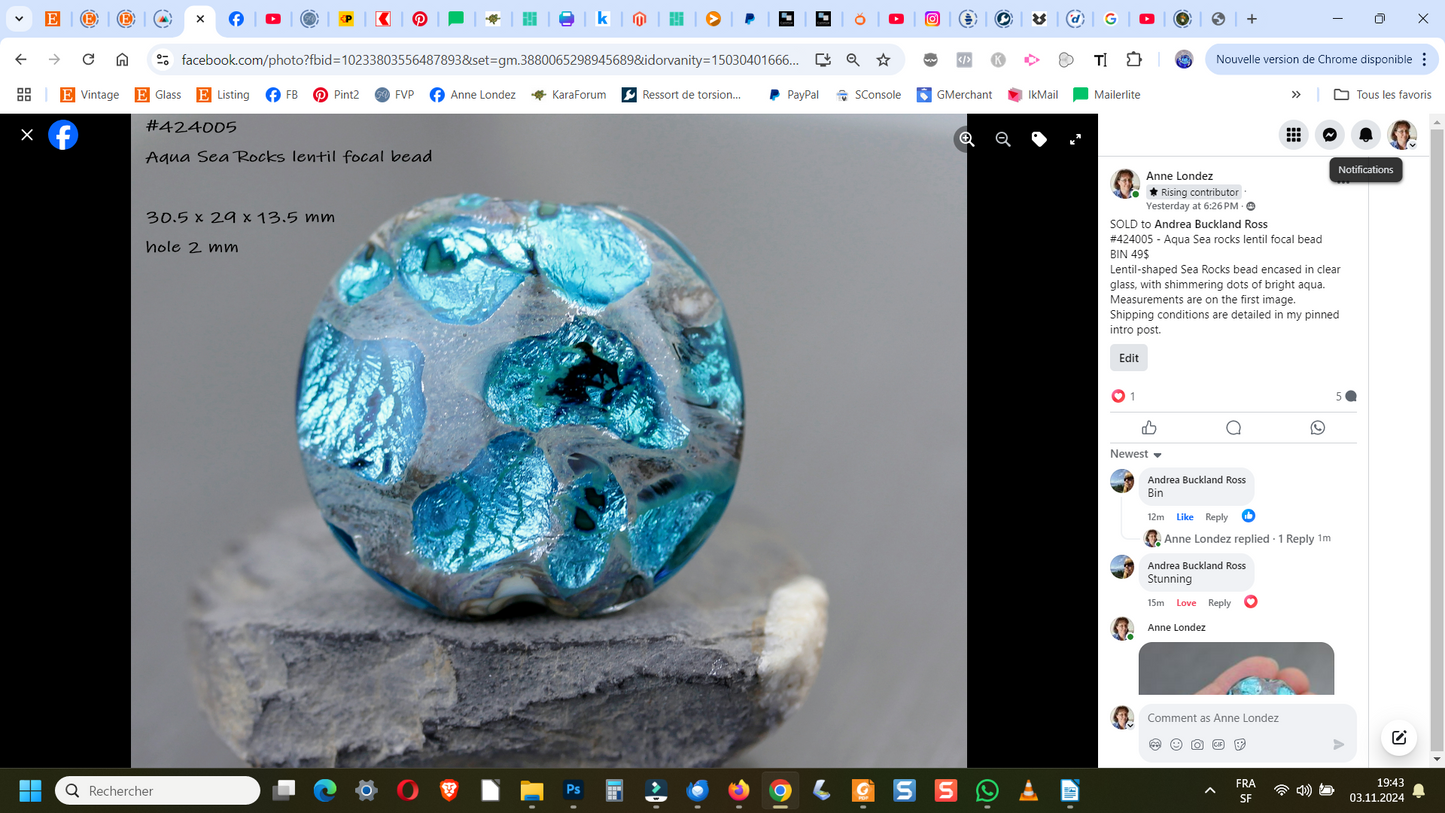Open the tab search dropdown in Chrome
The width and height of the screenshot is (1445, 813).
(x=18, y=18)
